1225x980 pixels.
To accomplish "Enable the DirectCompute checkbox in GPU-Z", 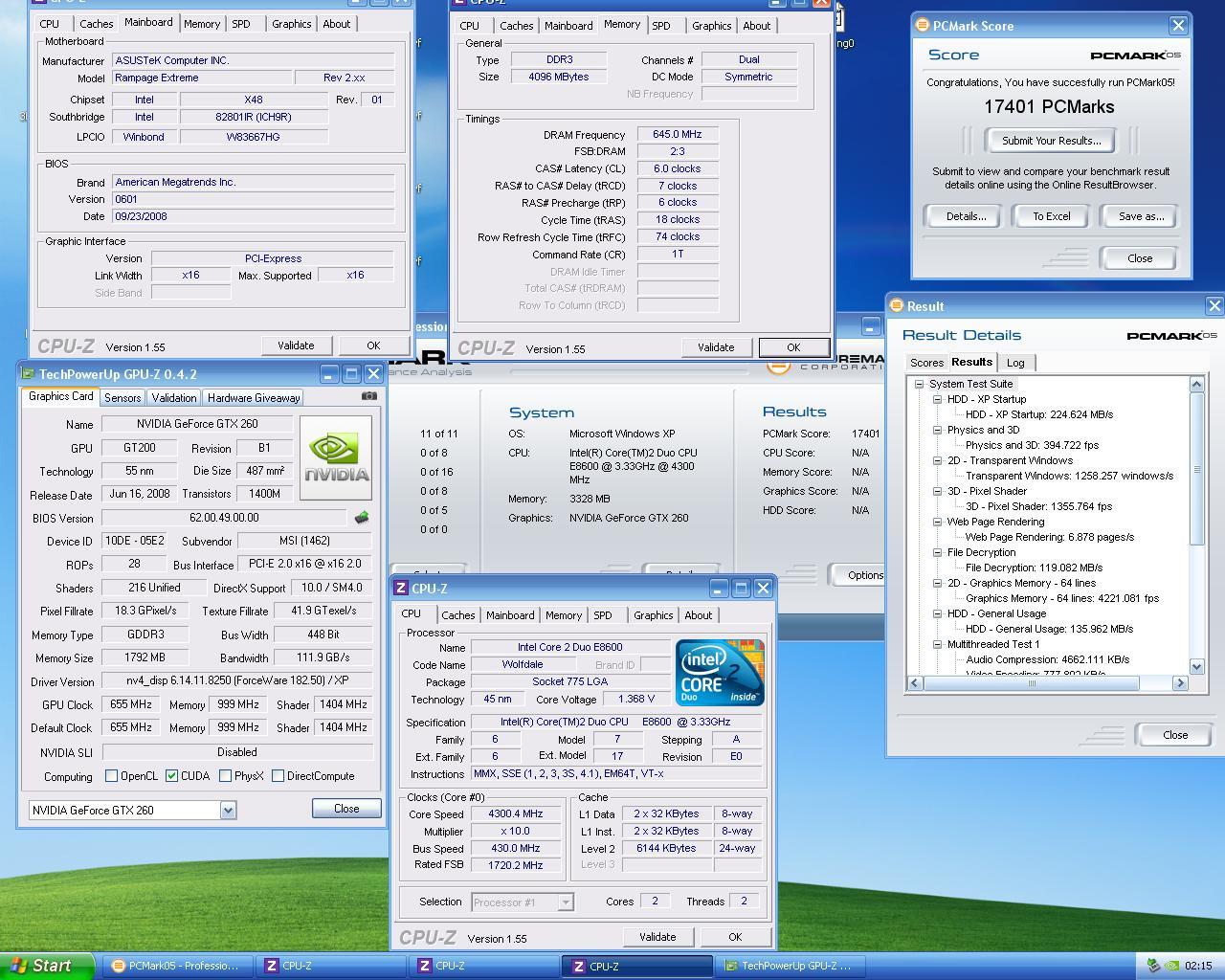I will click(278, 776).
